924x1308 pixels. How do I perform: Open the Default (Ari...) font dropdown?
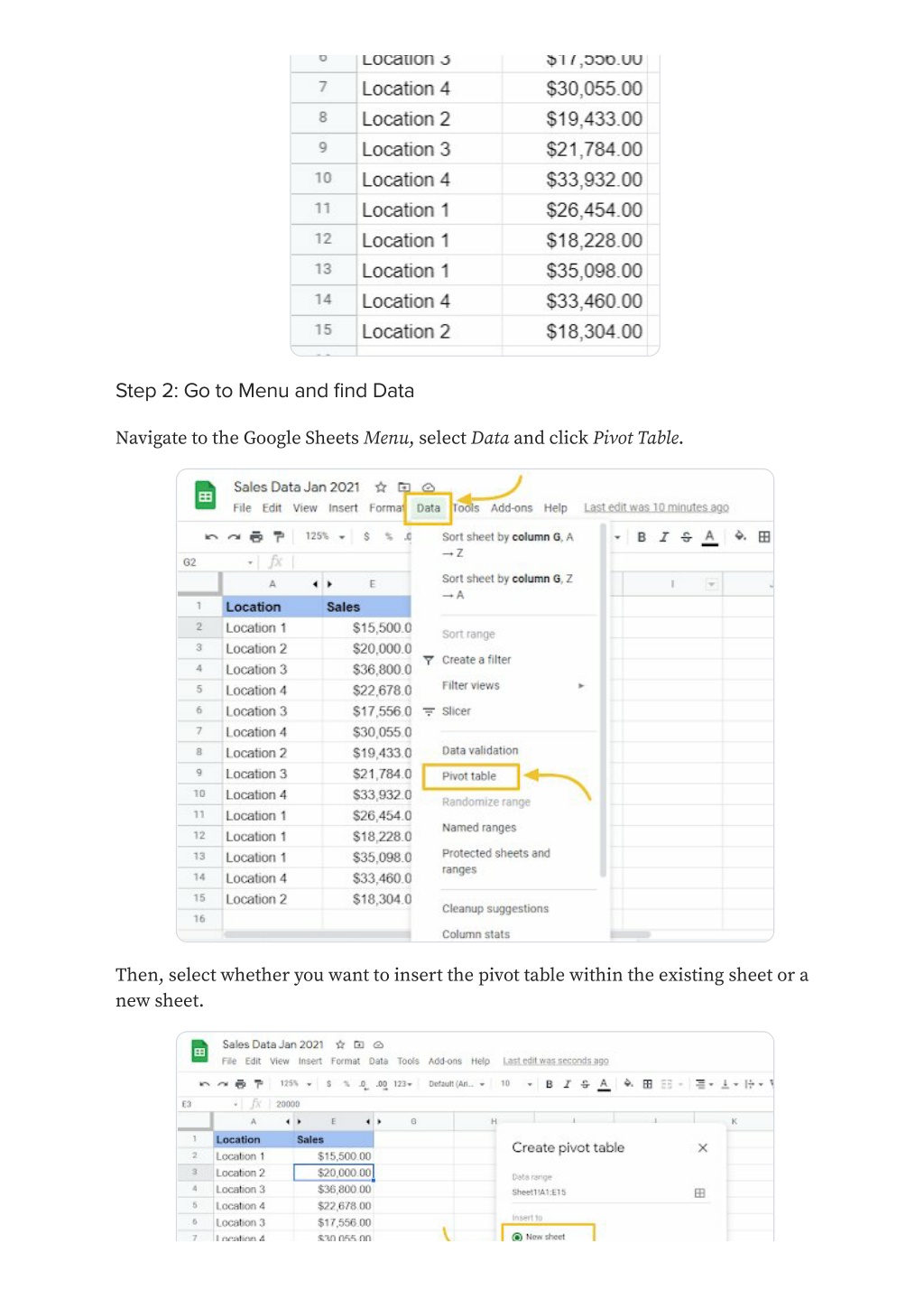pyautogui.click(x=457, y=1084)
